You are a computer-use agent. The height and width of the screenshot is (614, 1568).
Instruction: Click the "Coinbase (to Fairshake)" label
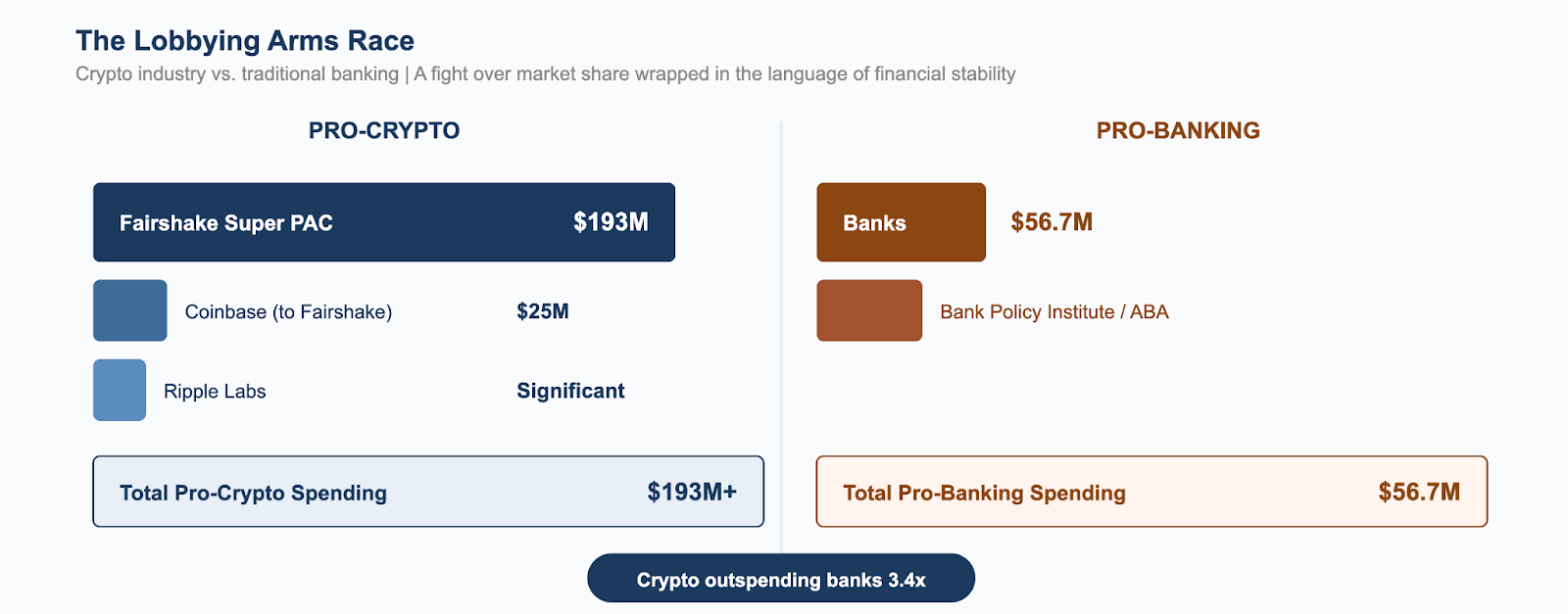288,312
